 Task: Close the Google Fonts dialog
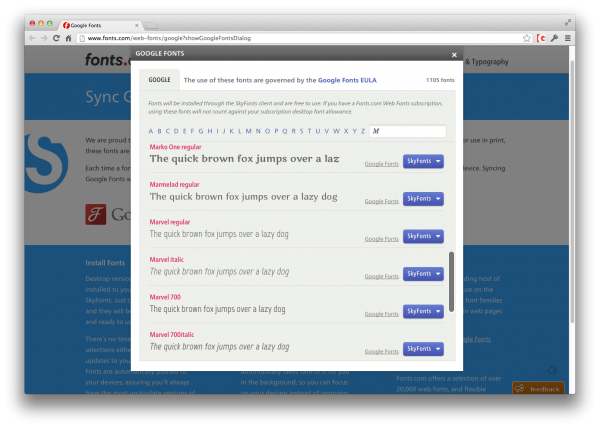pos(454,55)
